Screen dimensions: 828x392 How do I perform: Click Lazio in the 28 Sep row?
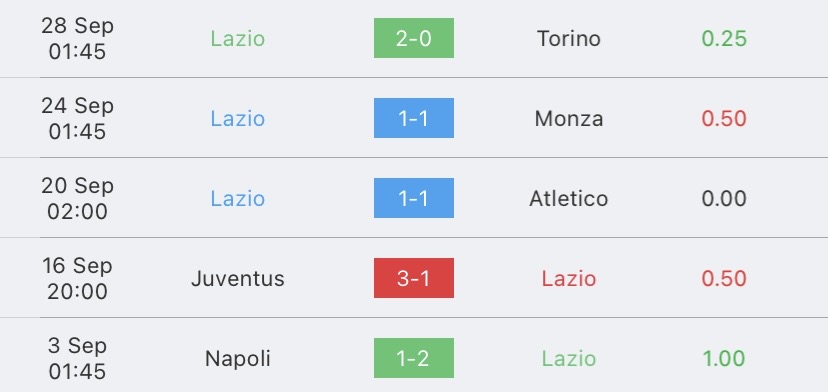point(238,39)
